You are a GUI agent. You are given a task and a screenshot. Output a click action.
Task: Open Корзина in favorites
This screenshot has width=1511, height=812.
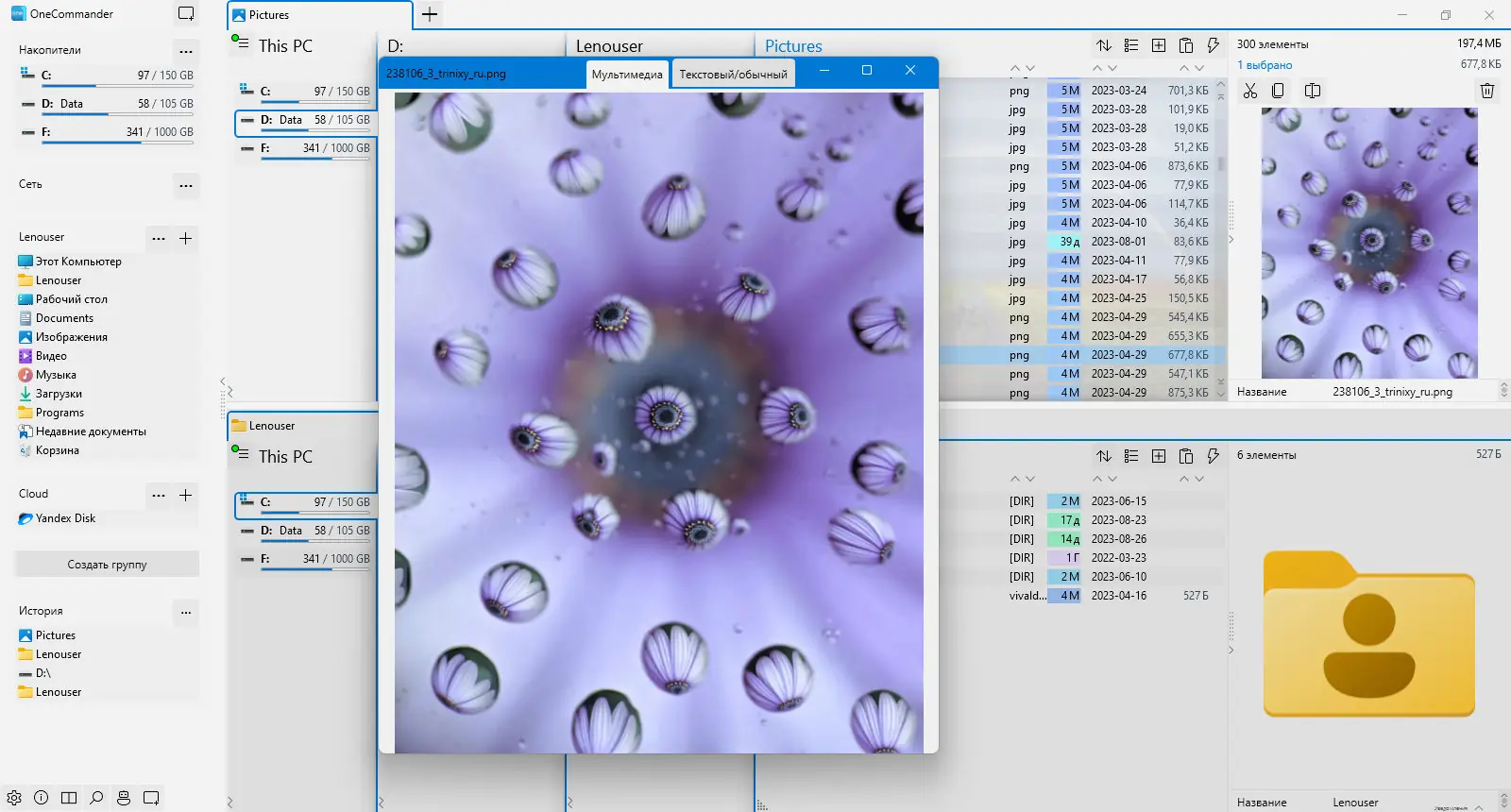click(x=57, y=450)
